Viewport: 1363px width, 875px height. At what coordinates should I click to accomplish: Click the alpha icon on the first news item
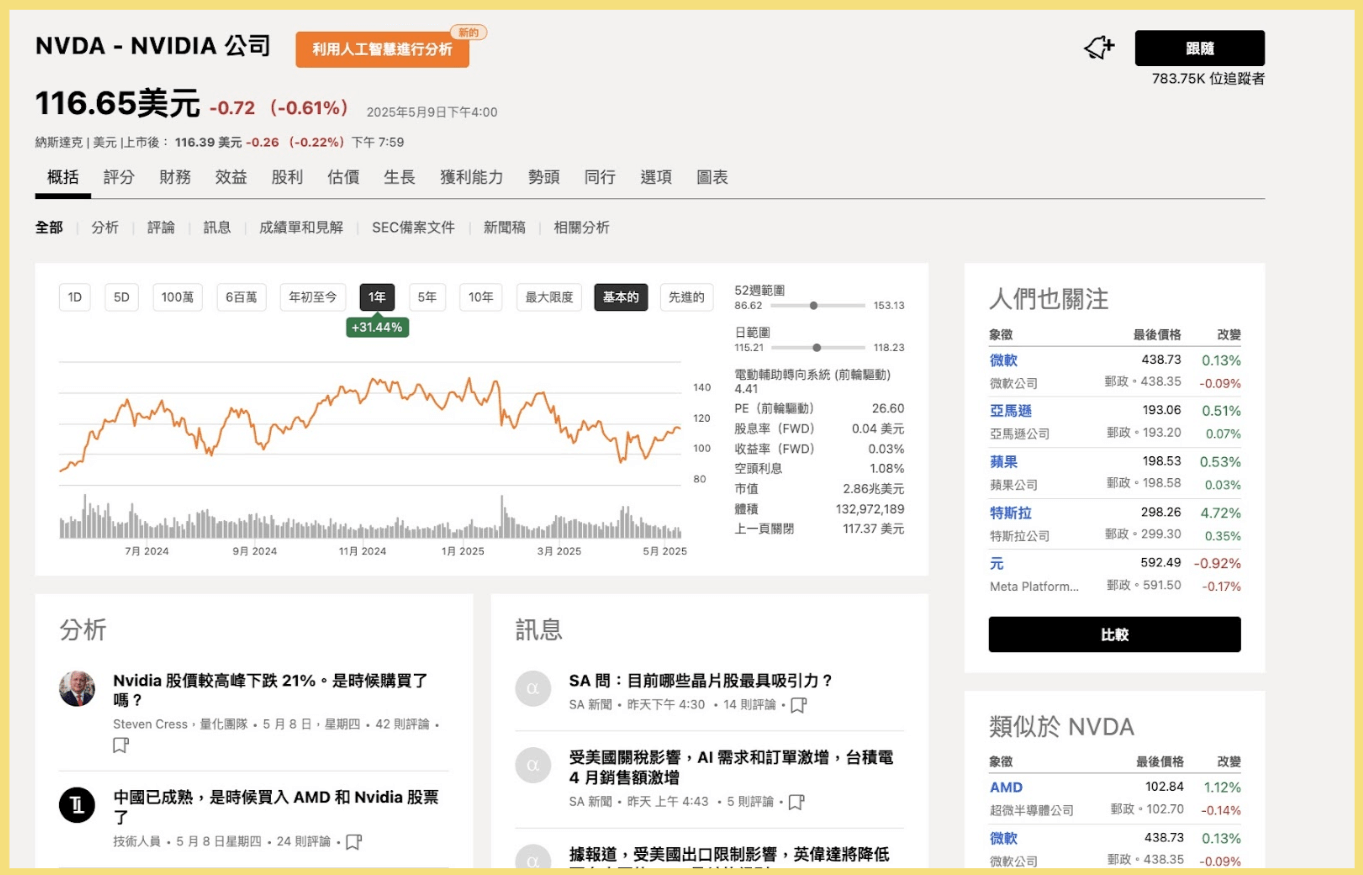[x=532, y=689]
